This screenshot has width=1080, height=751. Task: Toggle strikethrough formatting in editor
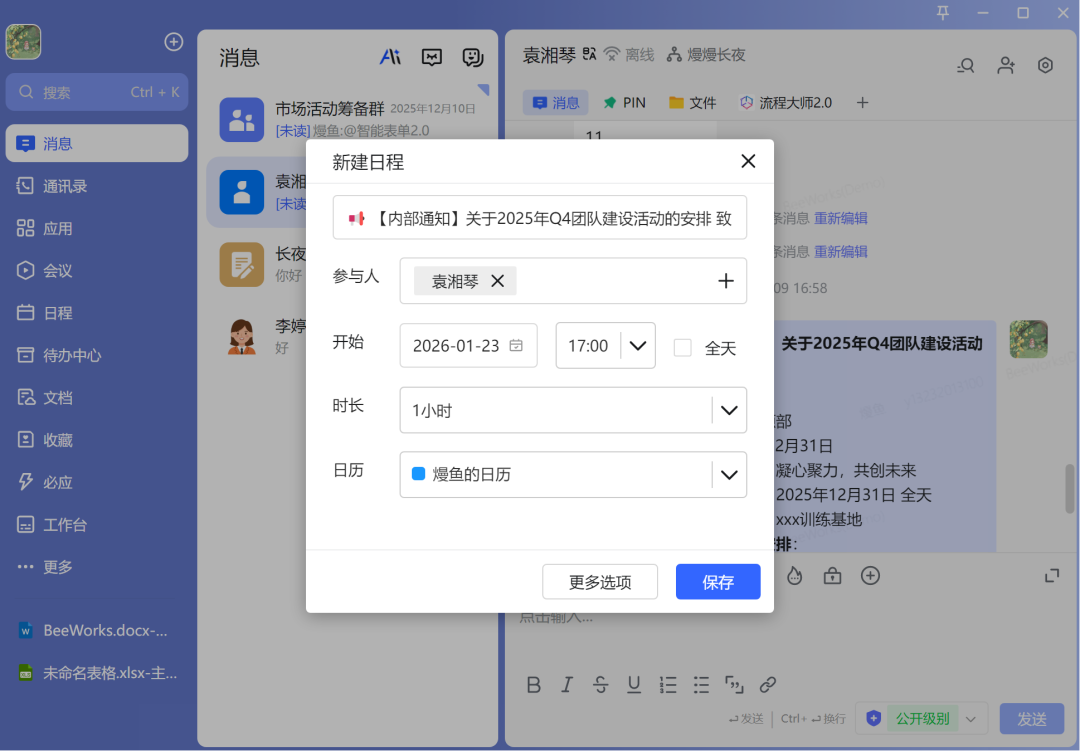click(x=600, y=685)
